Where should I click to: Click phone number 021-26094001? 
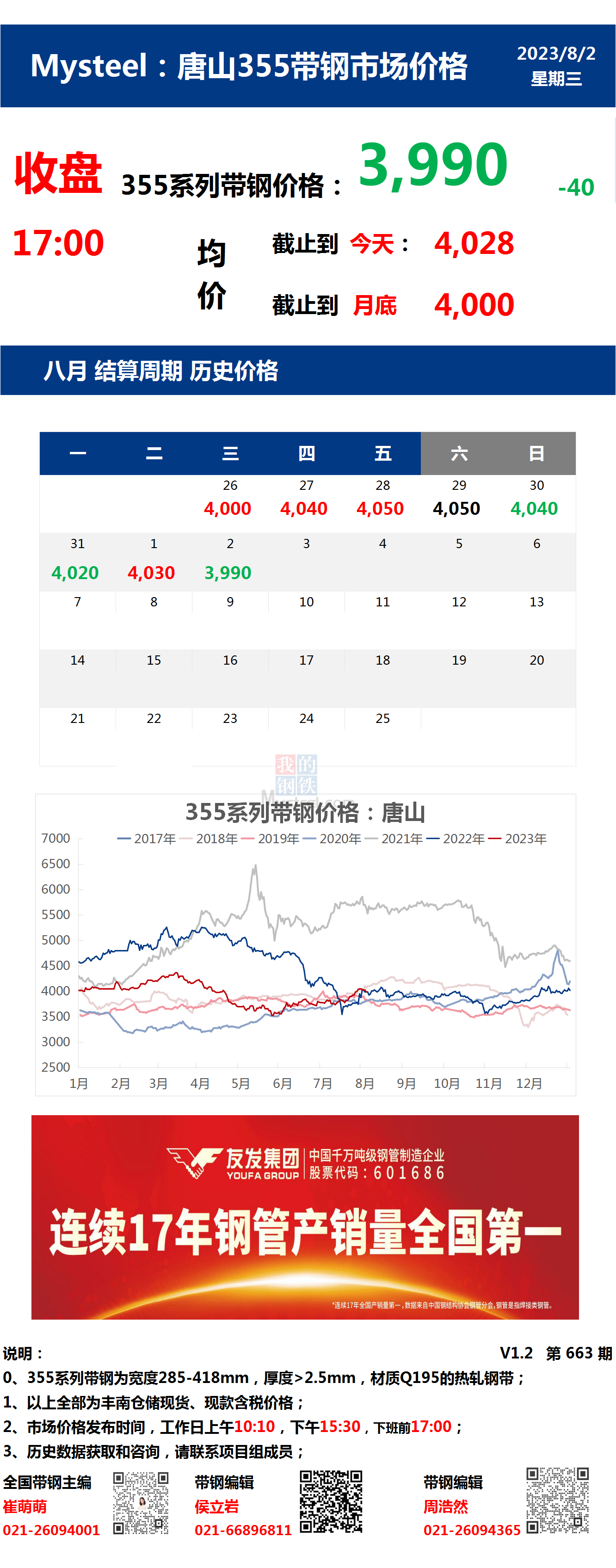51,1530
